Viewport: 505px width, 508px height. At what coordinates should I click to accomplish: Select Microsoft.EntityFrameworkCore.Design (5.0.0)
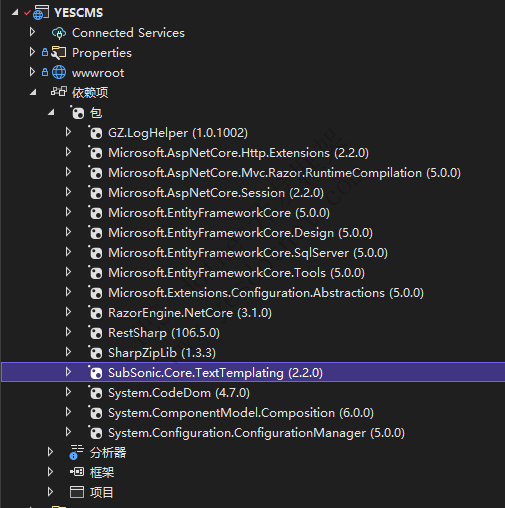[240, 233]
